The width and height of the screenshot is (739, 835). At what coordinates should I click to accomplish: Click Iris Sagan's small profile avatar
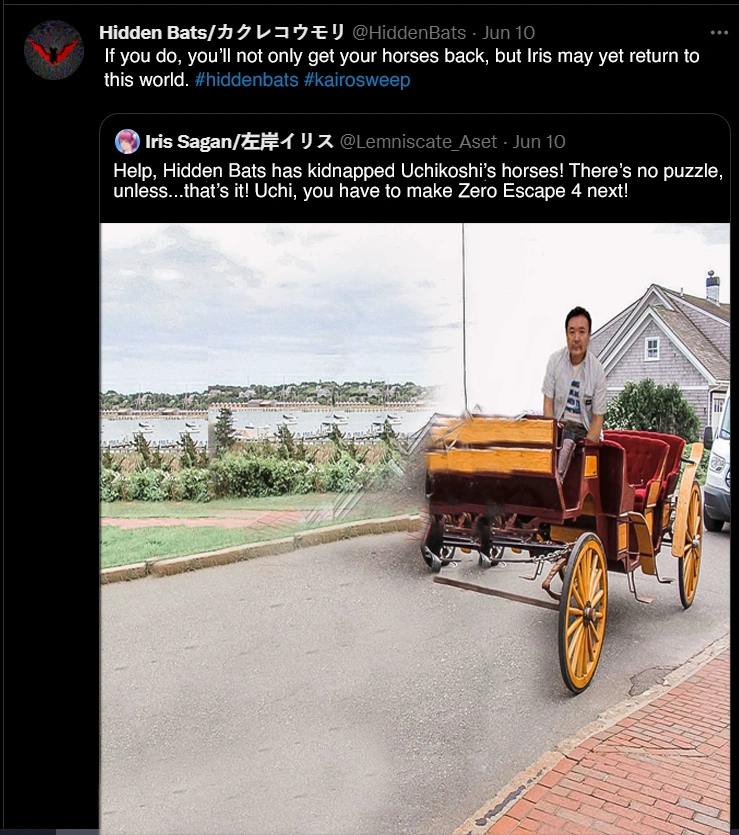tap(127, 142)
